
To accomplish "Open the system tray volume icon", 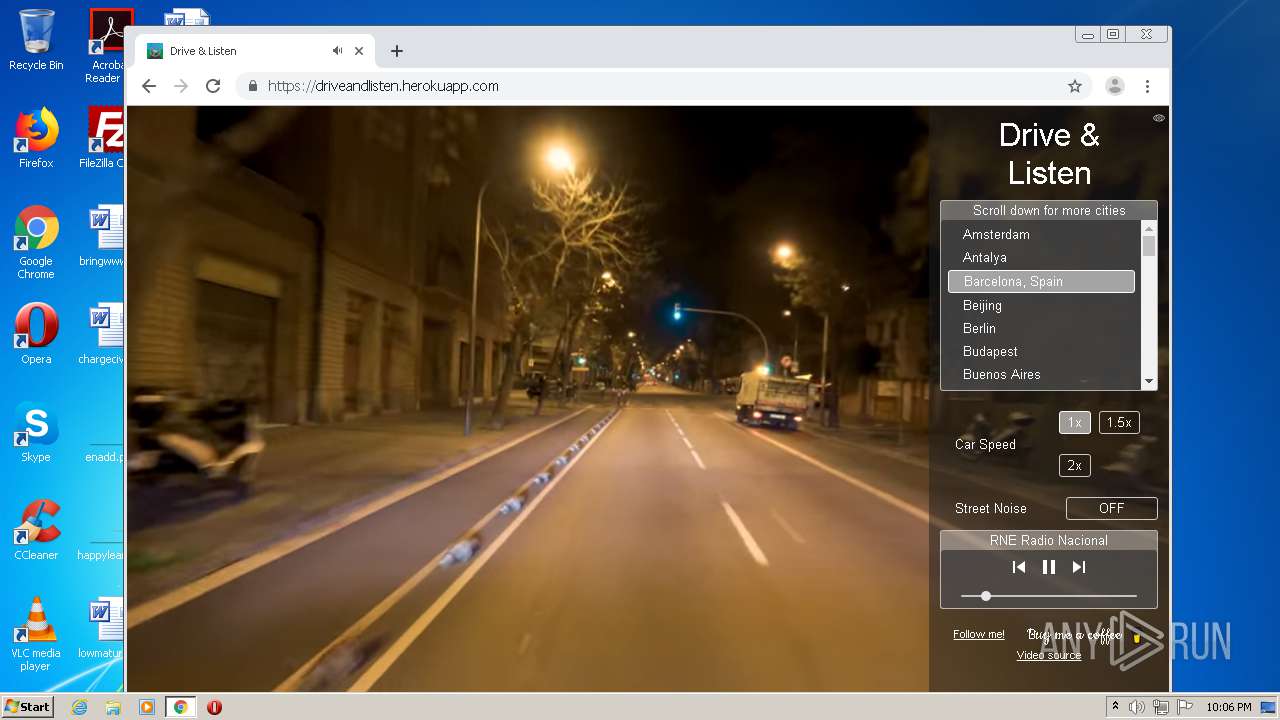I will (x=1137, y=707).
